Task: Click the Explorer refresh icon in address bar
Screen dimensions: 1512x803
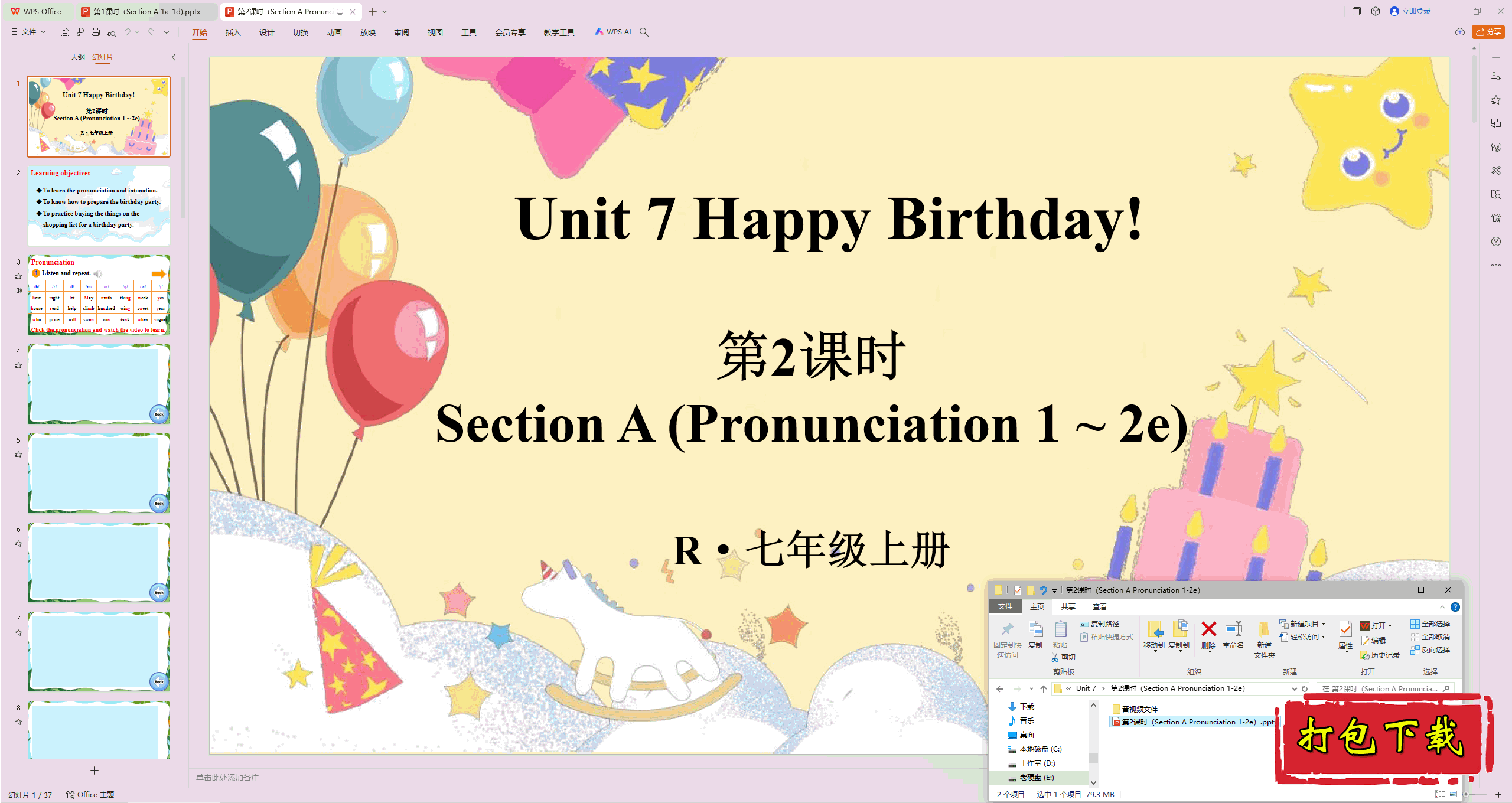Action: click(x=1305, y=688)
